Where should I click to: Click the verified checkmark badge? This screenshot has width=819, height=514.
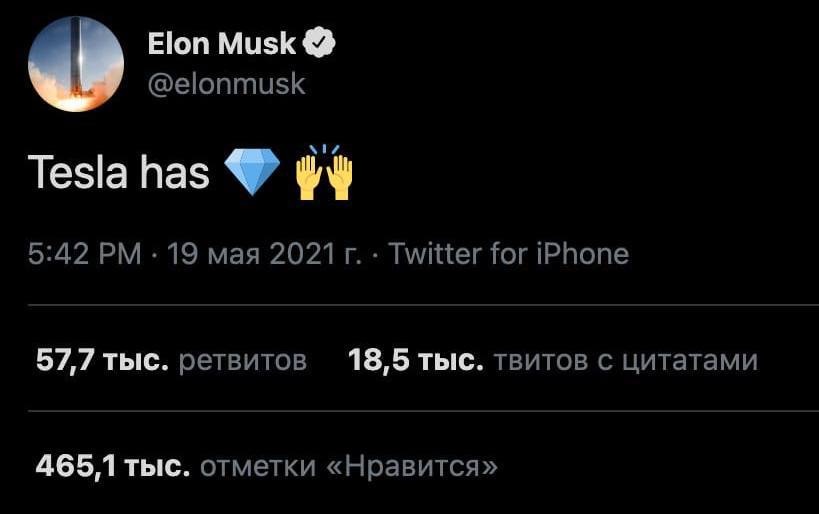click(x=320, y=43)
